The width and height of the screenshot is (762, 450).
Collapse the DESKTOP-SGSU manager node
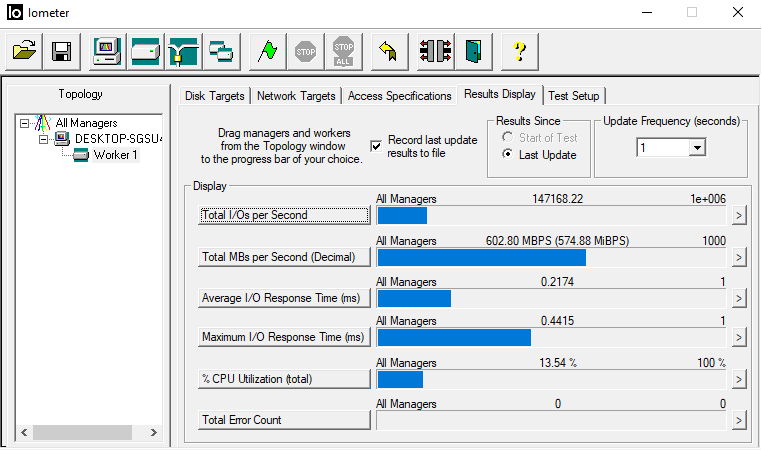pyautogui.click(x=43, y=139)
